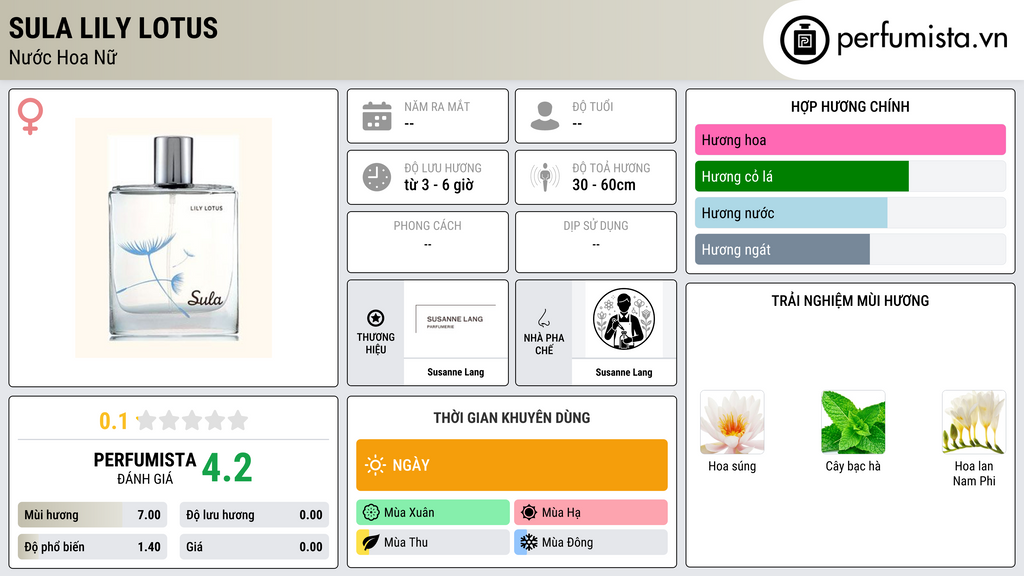The height and width of the screenshot is (576, 1024).
Task: Click the perfumista.vn site name text
Action: (x=922, y=38)
